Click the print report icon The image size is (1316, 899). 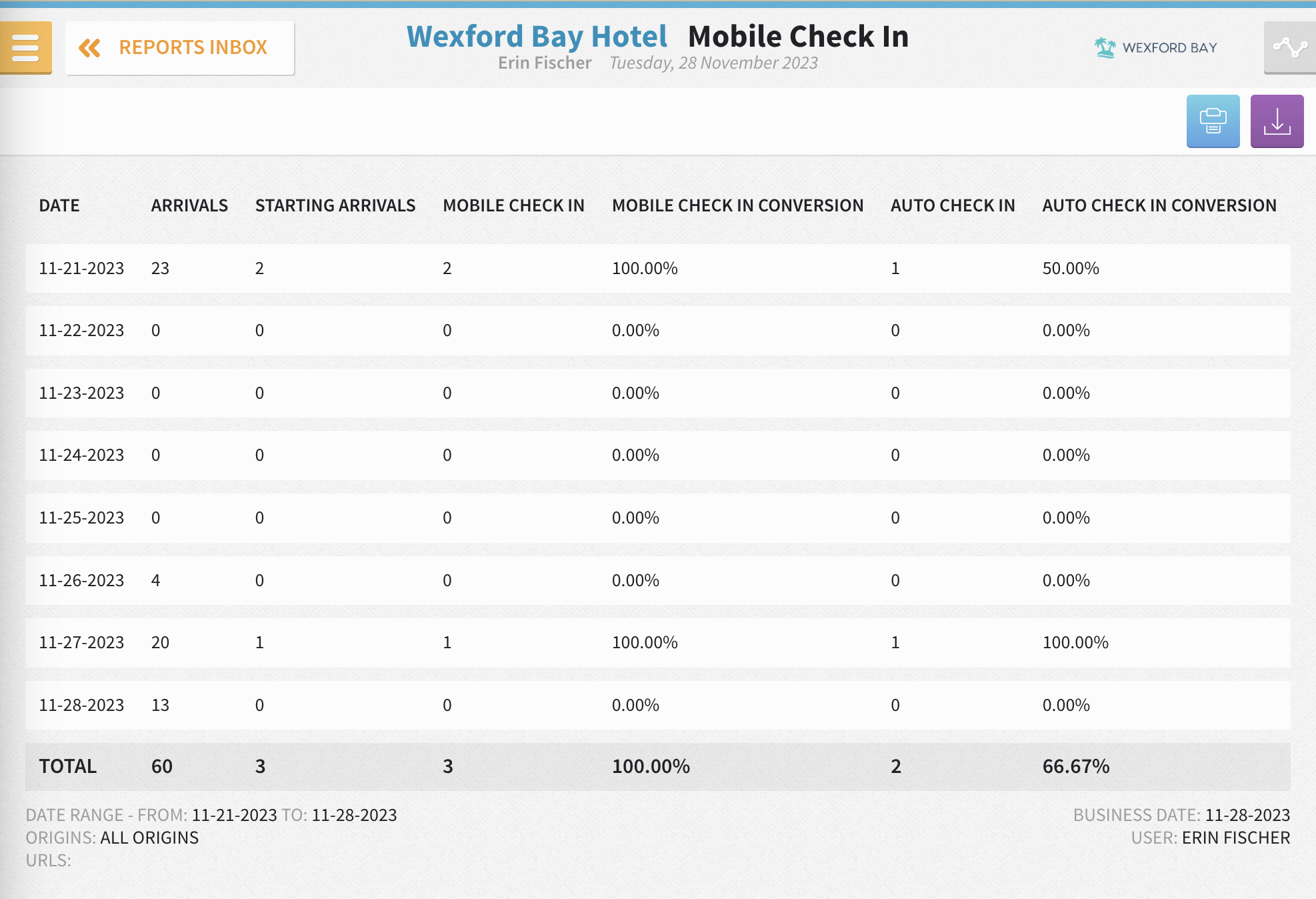(x=1213, y=121)
